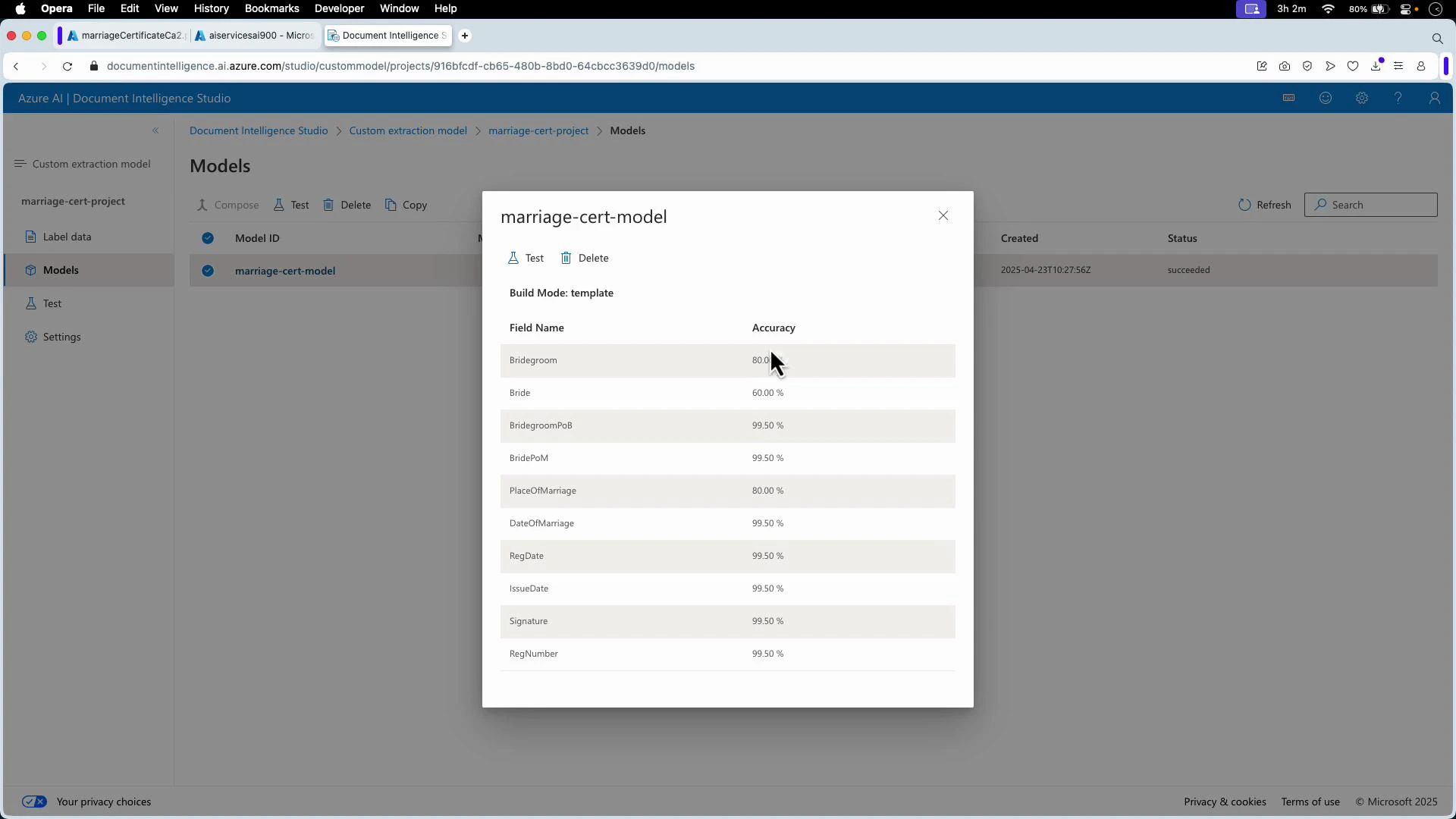Copy the selected model
The image size is (1456, 819).
click(x=406, y=205)
